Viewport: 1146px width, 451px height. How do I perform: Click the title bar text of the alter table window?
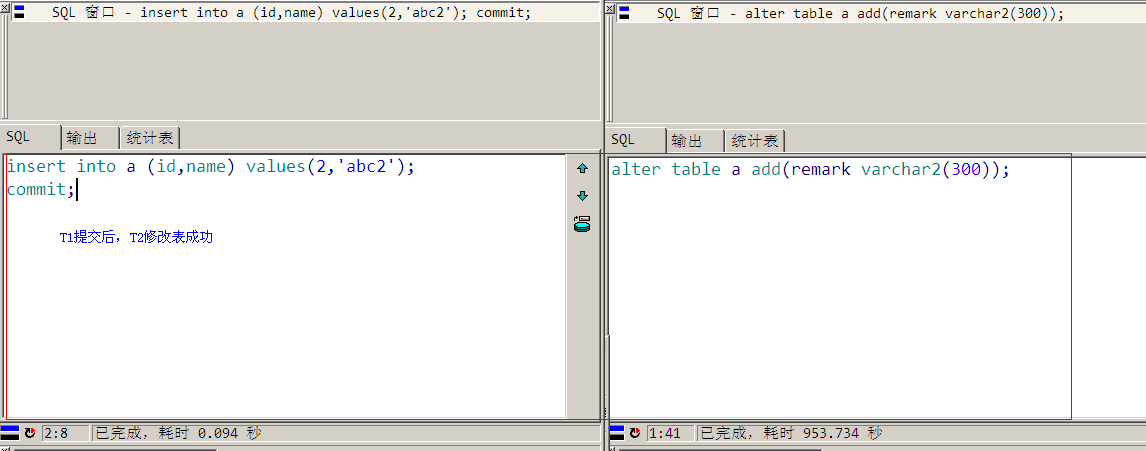coord(860,13)
